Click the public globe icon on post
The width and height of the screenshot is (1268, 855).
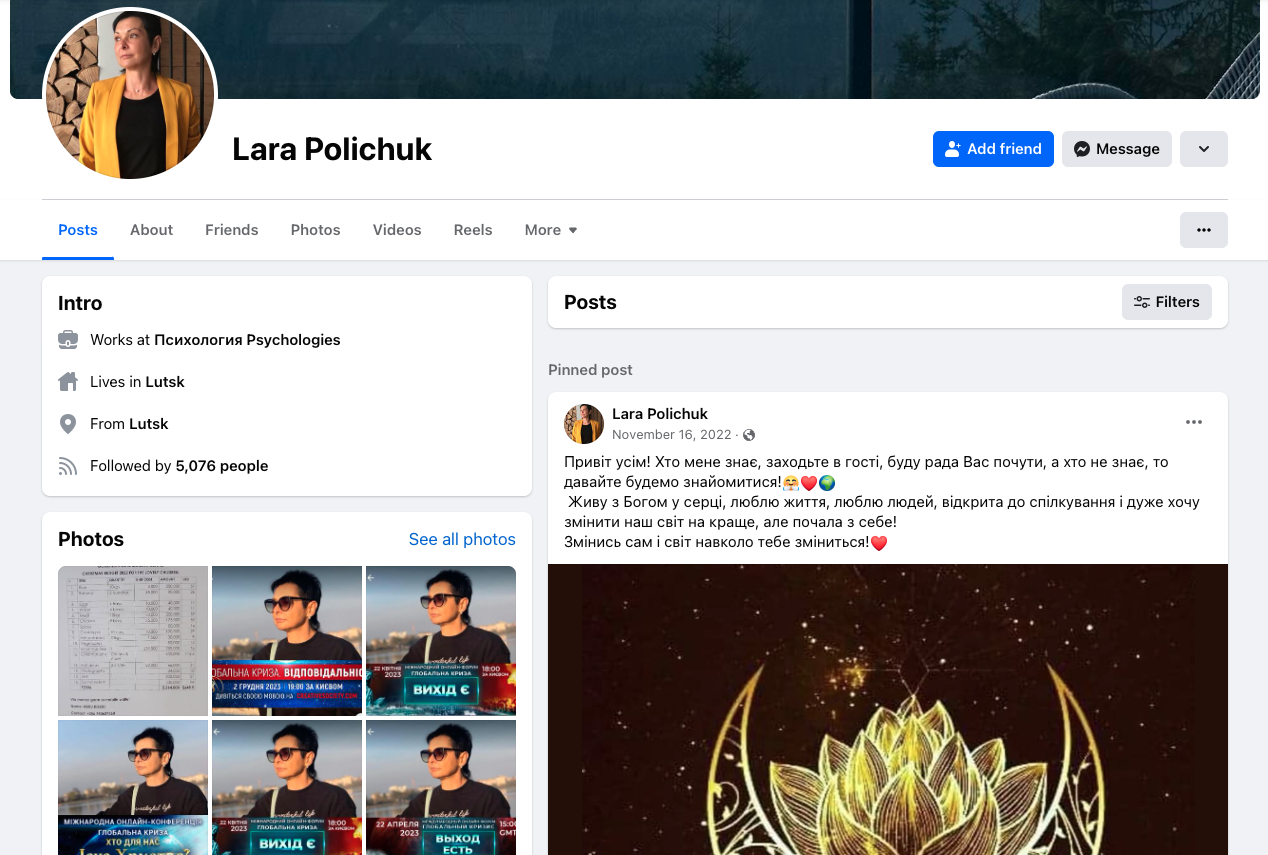(749, 435)
